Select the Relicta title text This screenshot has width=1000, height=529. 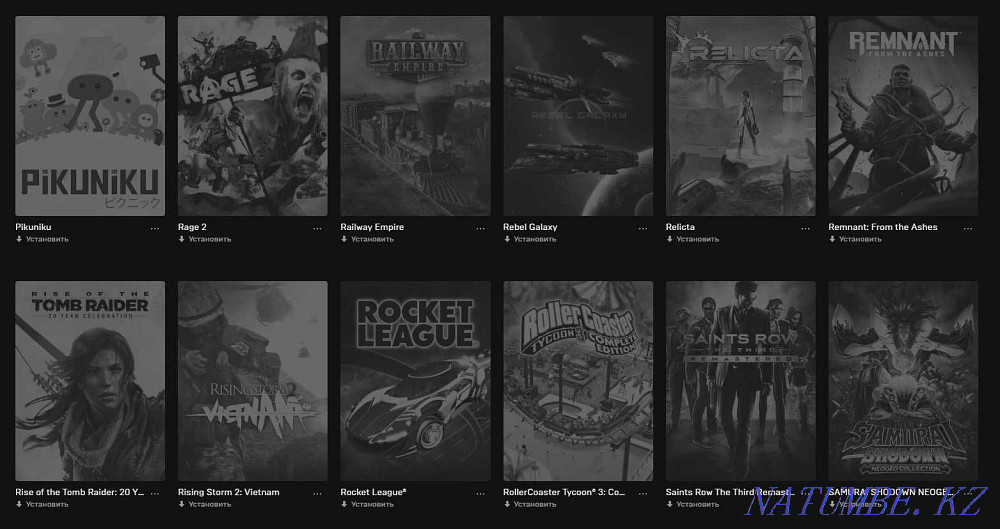680,227
